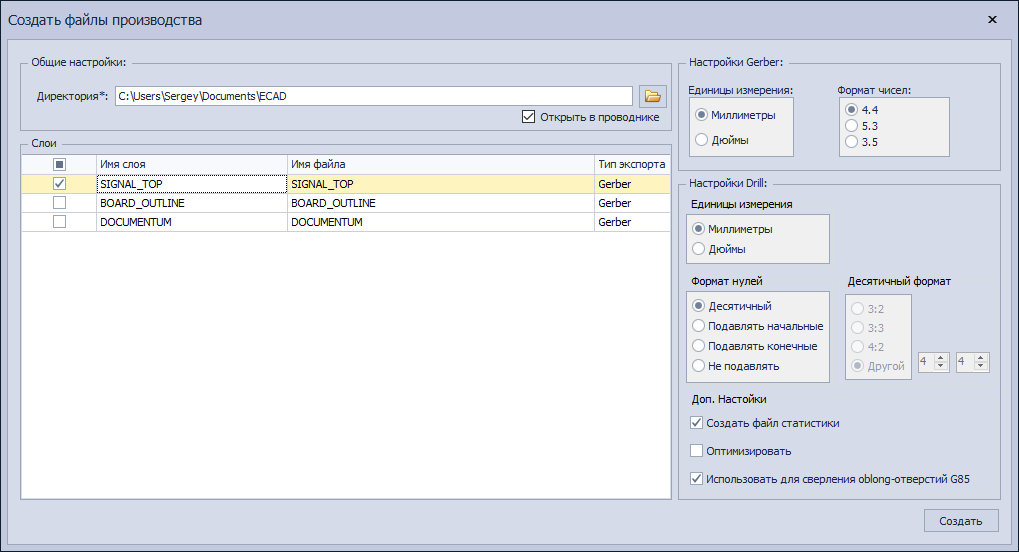Select decimal format 4:2
The width and height of the screenshot is (1019, 552).
tap(858, 347)
